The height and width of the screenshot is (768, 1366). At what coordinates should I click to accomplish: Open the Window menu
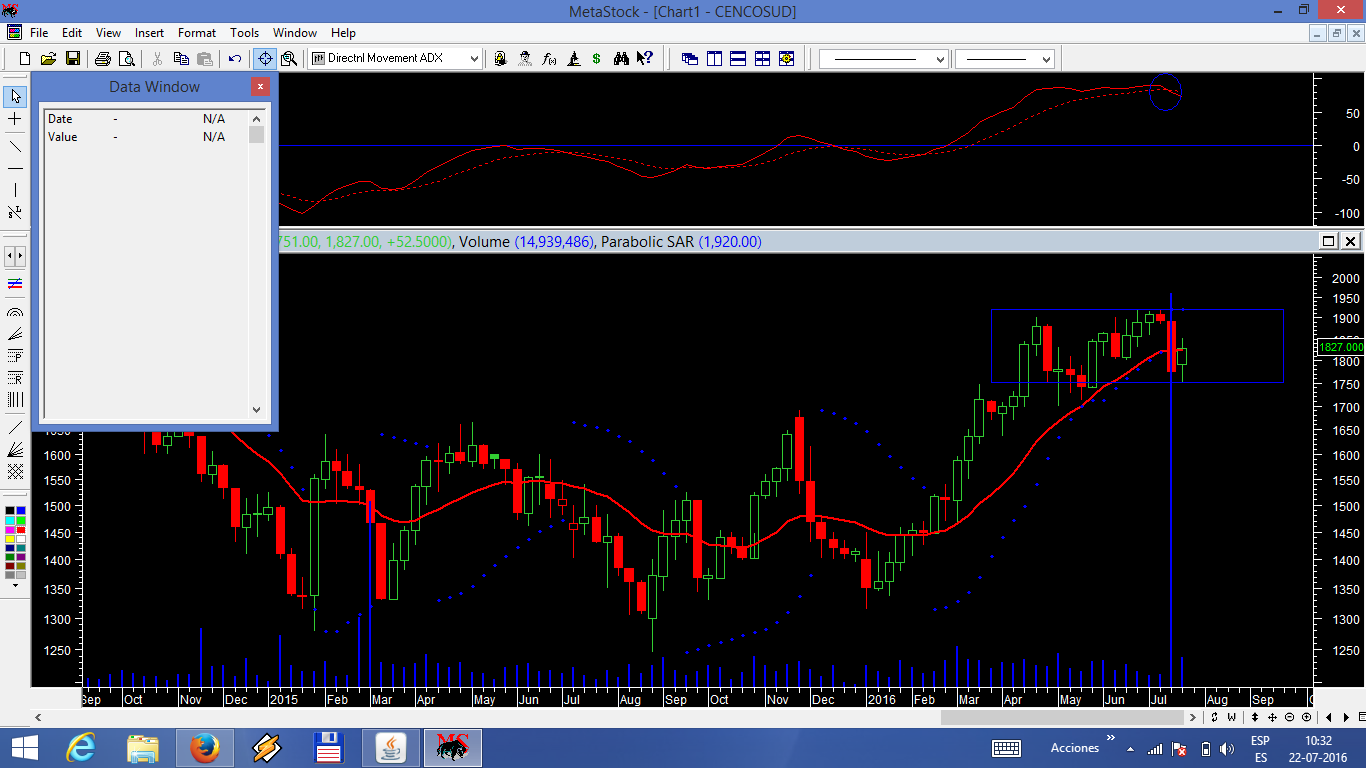point(295,33)
